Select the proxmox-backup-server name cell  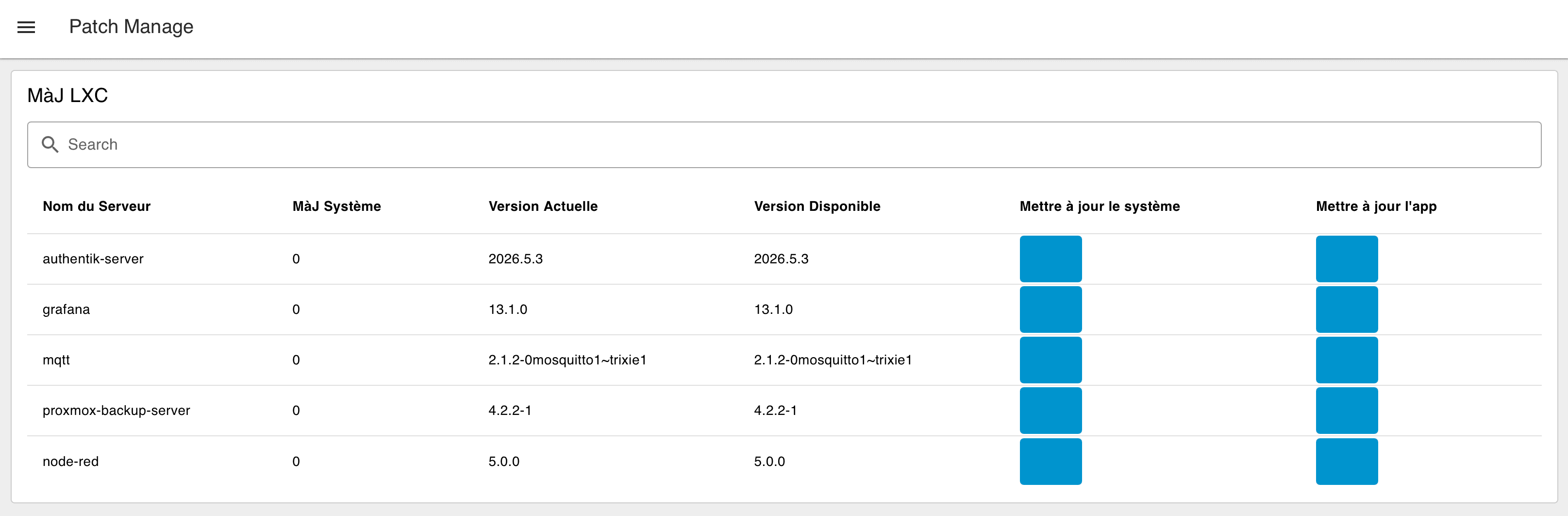click(116, 411)
